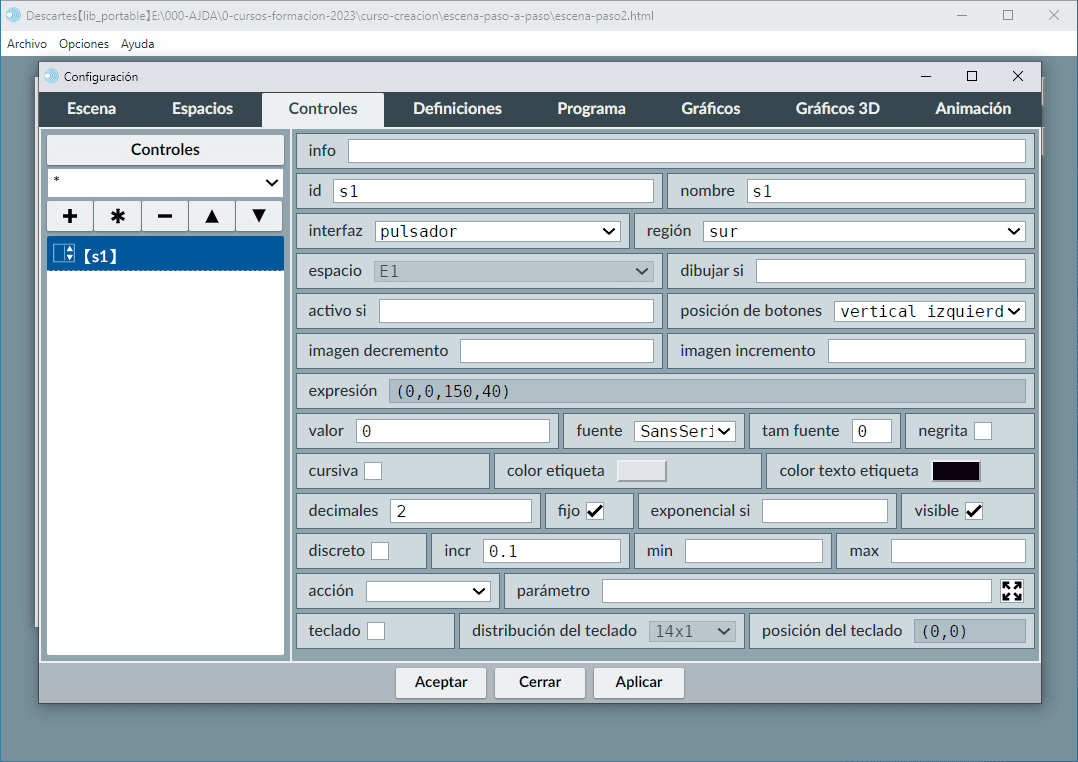1078x762 pixels.
Task: Switch to the Gráficos 3D tab
Action: 837,109
